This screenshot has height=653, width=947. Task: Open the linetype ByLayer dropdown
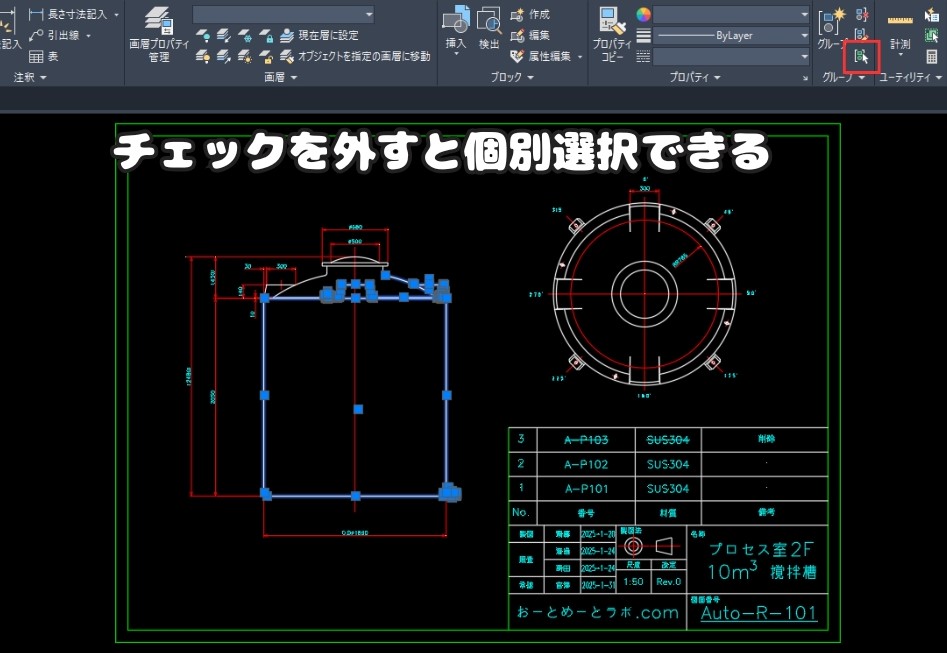pos(731,36)
